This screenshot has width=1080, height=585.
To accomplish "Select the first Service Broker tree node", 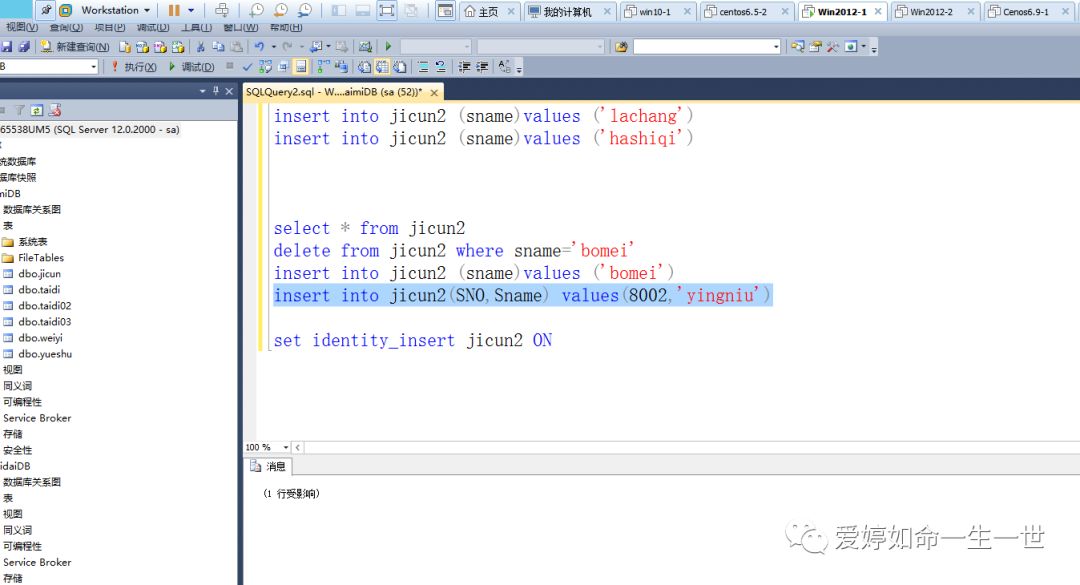I will [x=37, y=418].
